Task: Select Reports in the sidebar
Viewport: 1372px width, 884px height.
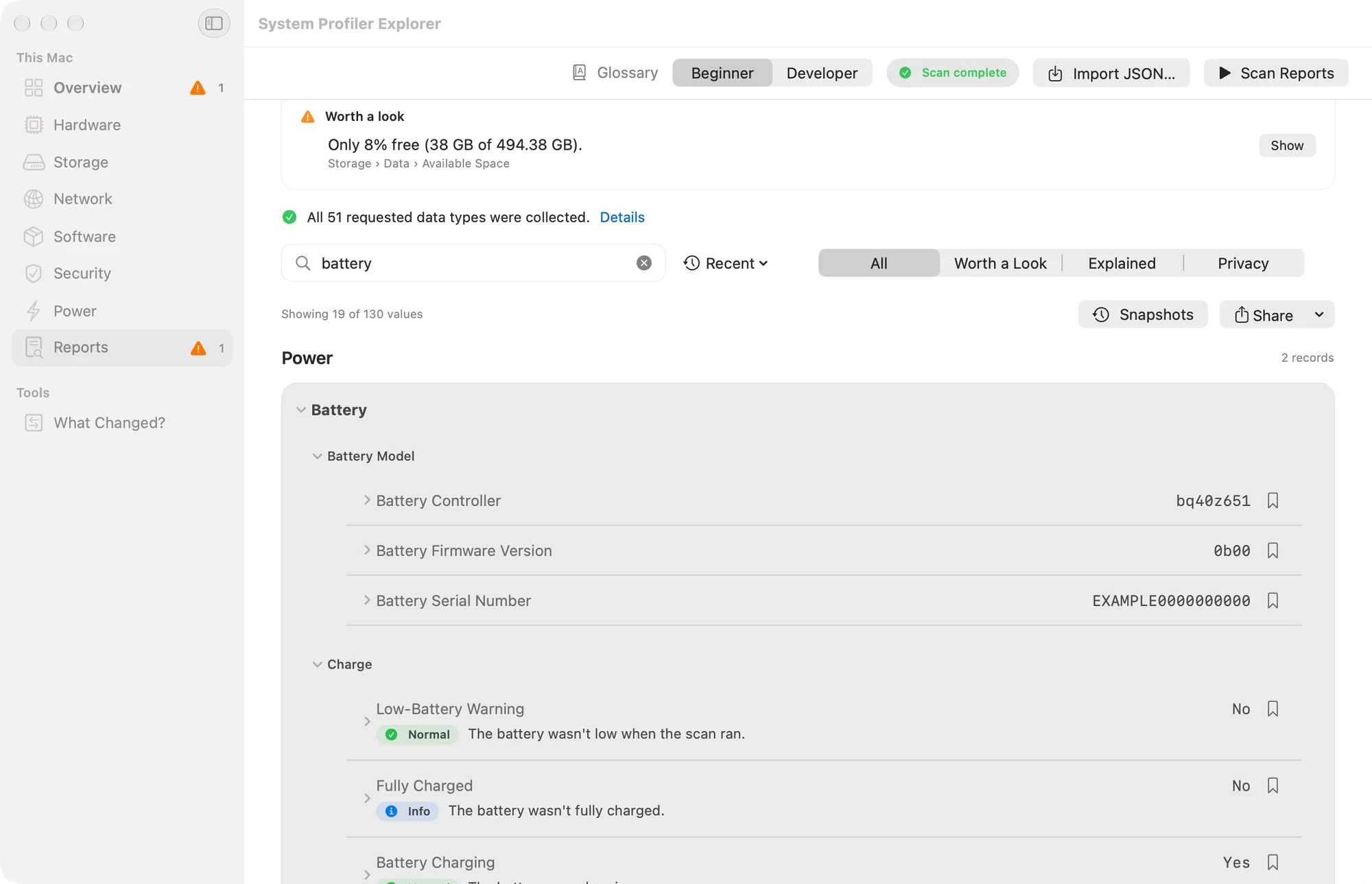Action: click(x=122, y=348)
